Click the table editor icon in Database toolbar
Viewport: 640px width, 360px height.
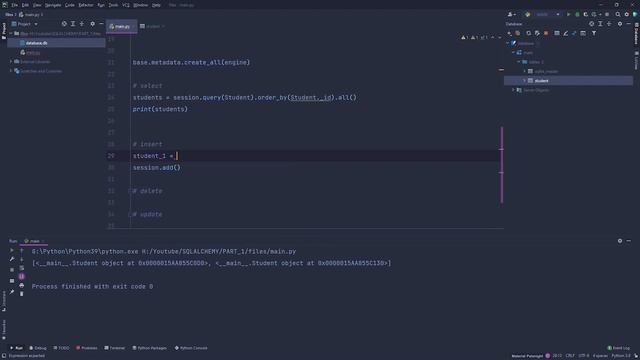tap(557, 33)
